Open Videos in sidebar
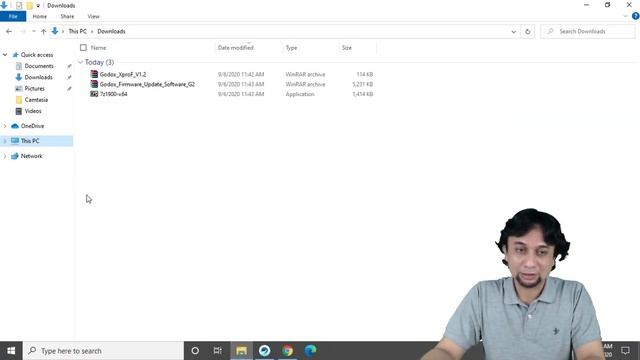Screen dimensions: 640x360 pos(33,111)
